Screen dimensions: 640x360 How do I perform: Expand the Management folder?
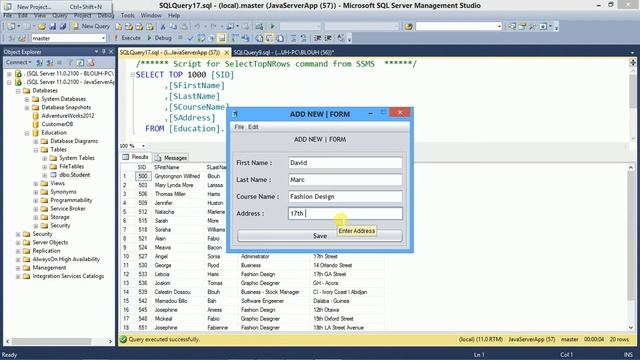[18, 268]
